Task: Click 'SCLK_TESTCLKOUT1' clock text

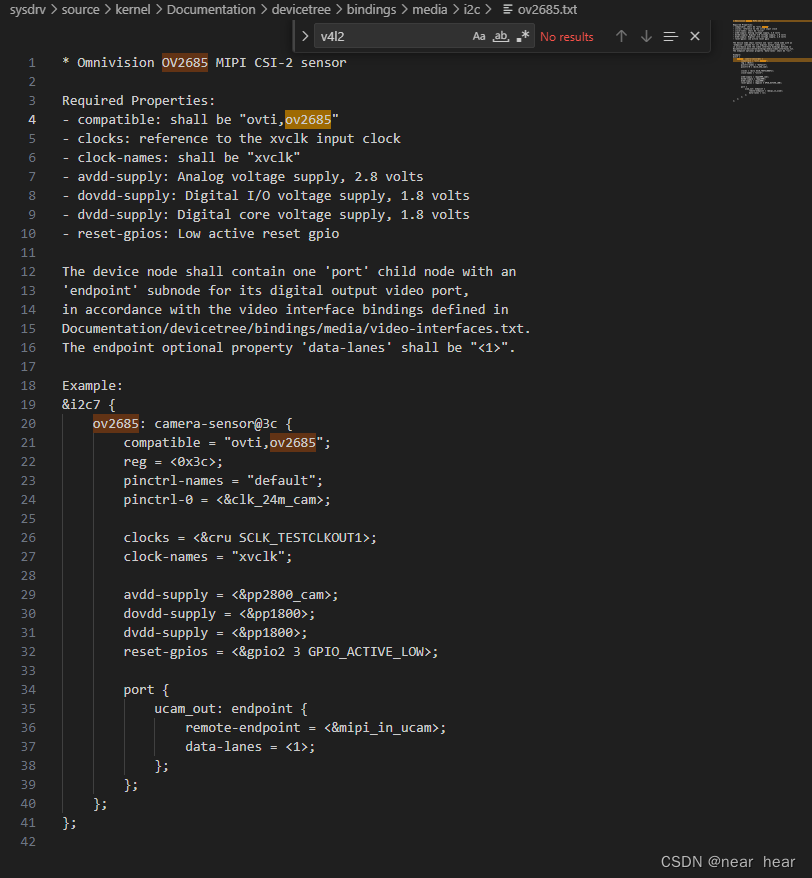Action: pos(301,538)
